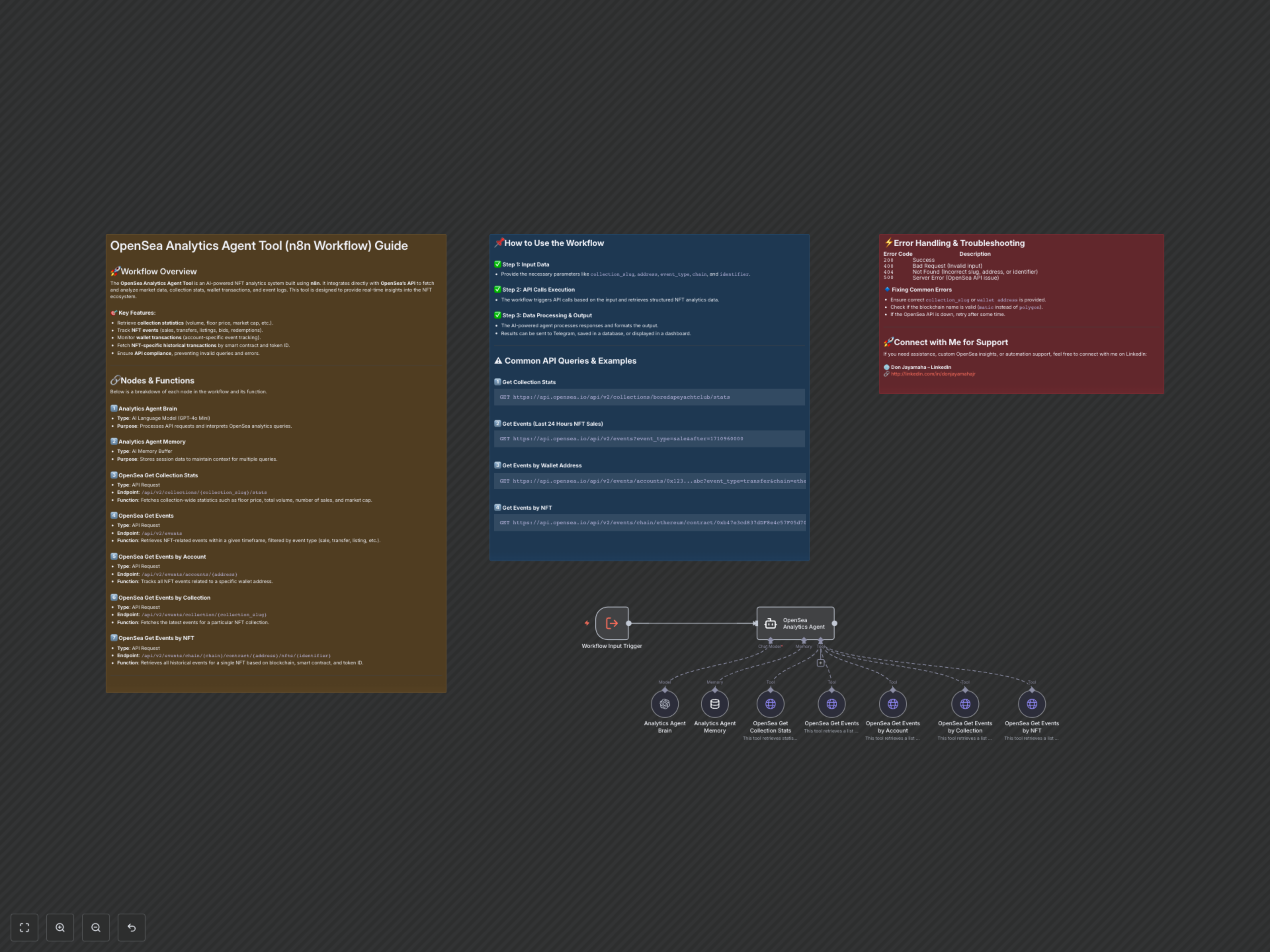Fit the workflow to the view

[x=24, y=927]
